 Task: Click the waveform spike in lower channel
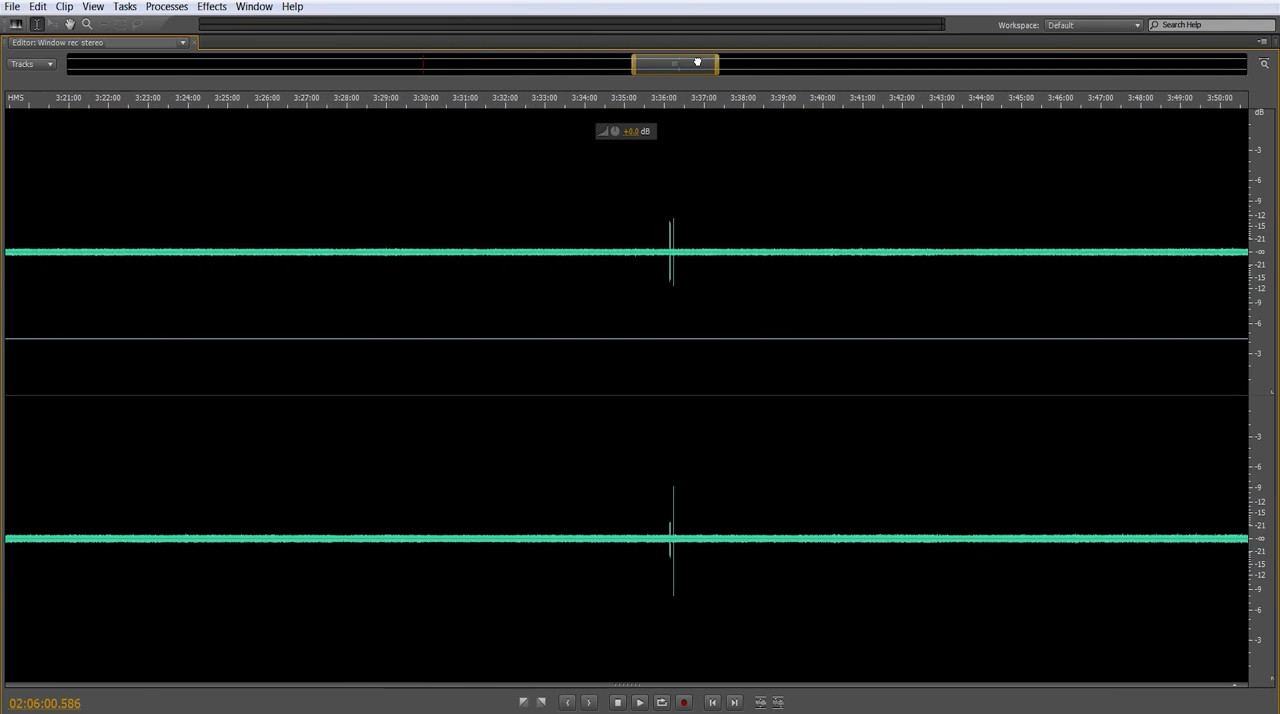coord(673,540)
